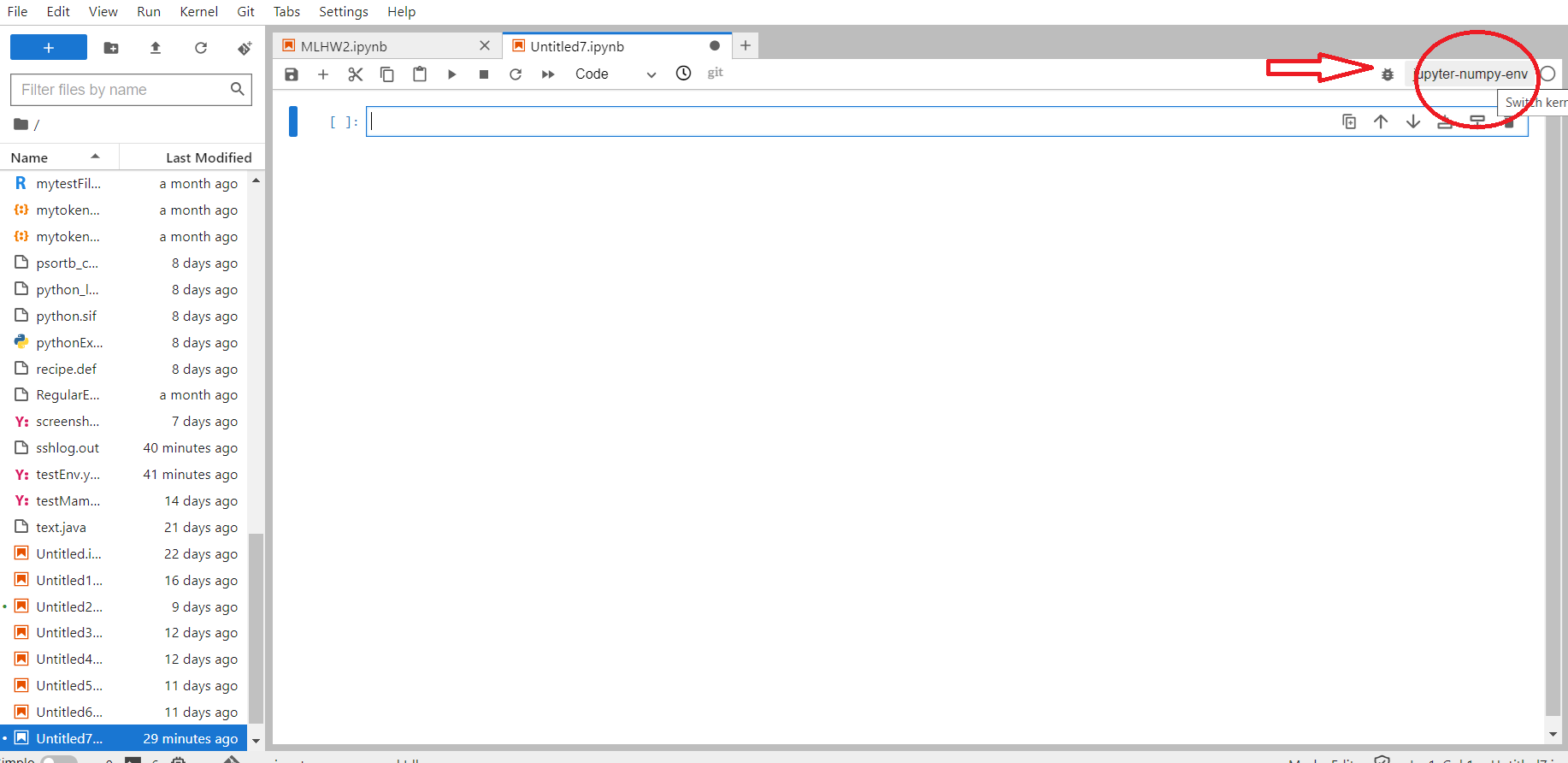Select the pythonEx... Python file

(124, 343)
